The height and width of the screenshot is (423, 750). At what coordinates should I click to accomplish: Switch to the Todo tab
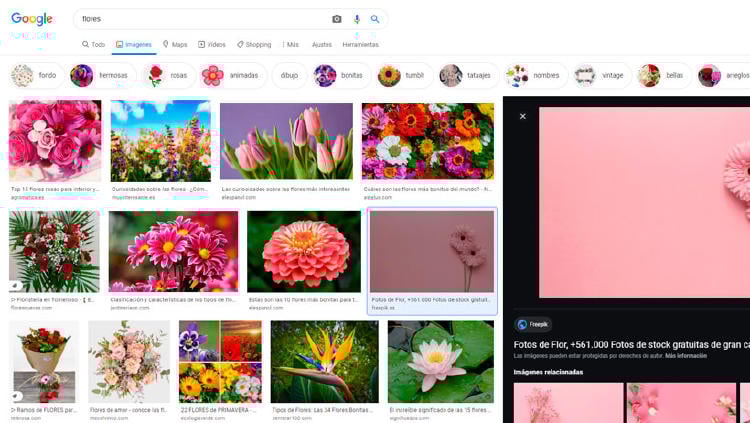coord(93,45)
